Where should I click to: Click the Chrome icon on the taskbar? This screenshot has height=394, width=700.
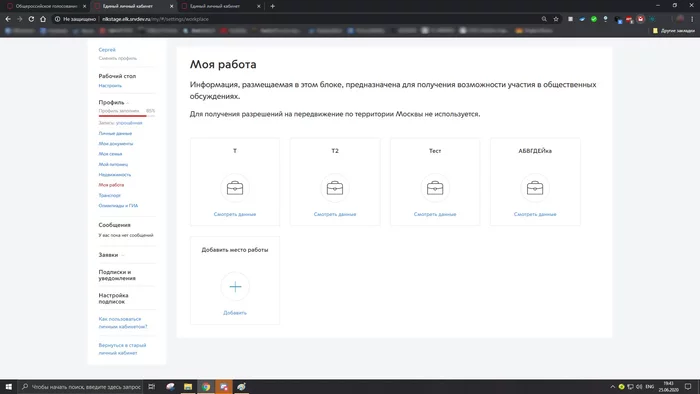click(x=206, y=387)
